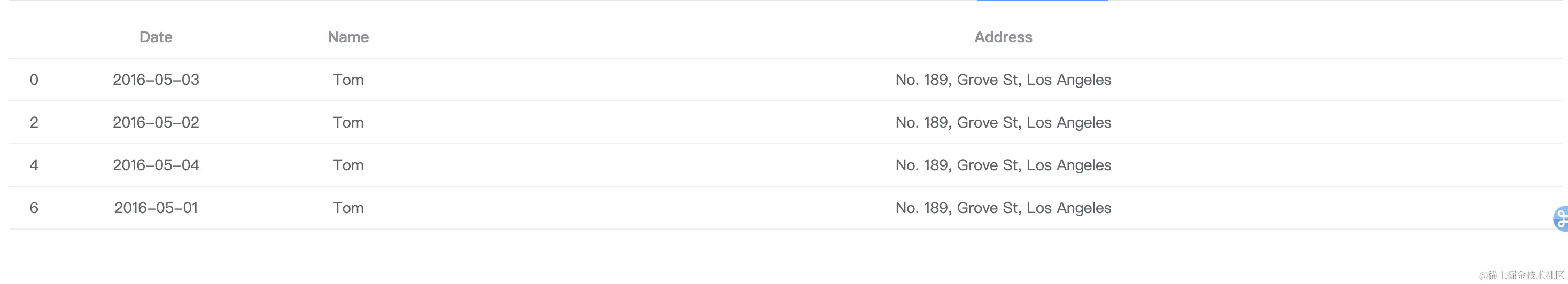
Task: Click Tom in the 2016-05-03 row
Action: [x=348, y=80]
